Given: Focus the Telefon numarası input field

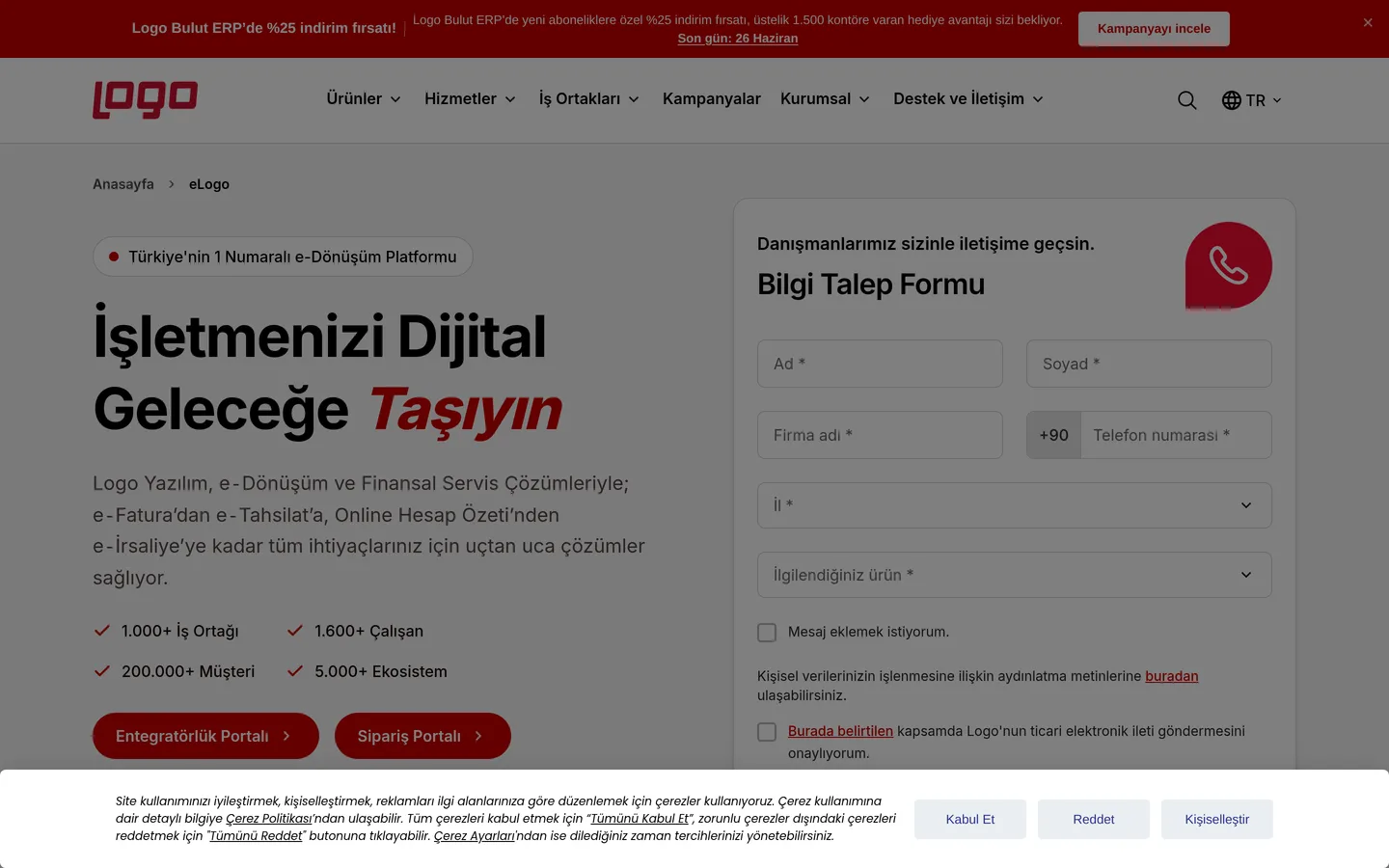Looking at the screenshot, I should [1176, 435].
